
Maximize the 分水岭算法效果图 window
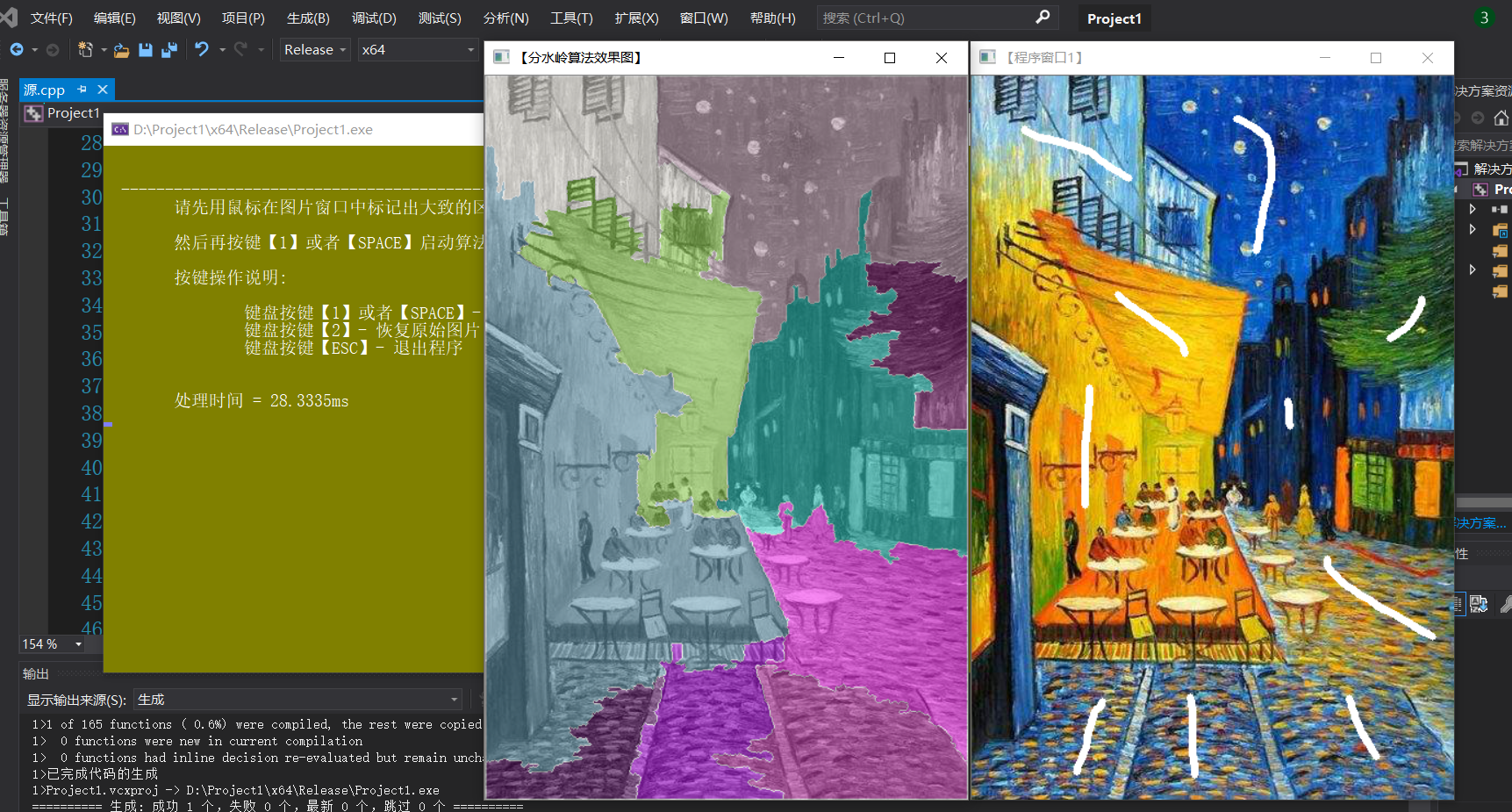(890, 58)
